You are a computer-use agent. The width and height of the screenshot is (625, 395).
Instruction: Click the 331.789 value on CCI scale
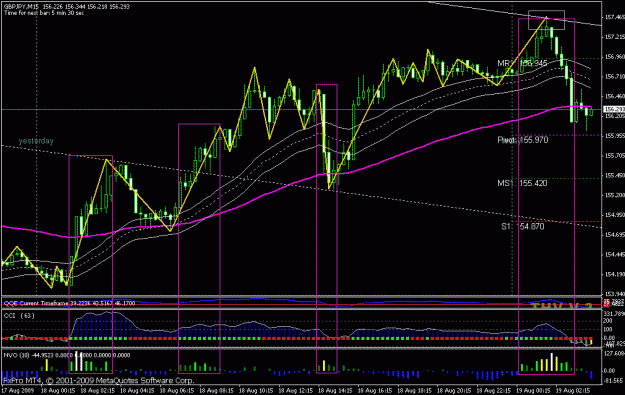point(615,314)
